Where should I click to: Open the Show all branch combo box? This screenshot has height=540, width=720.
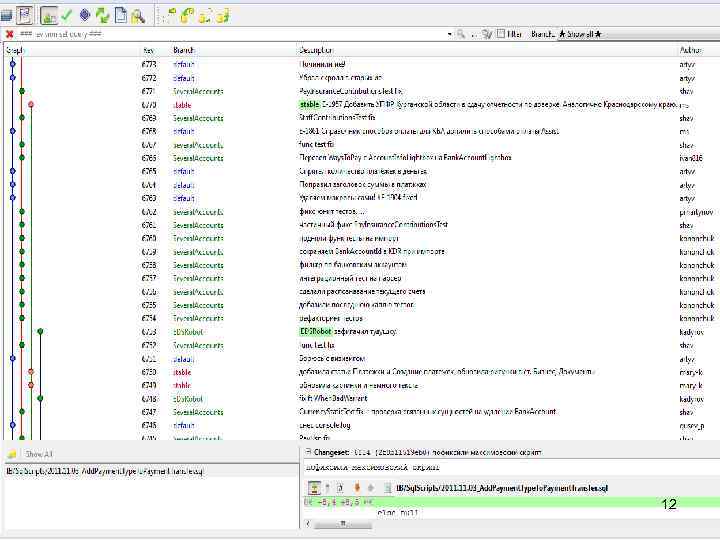[x=638, y=34]
